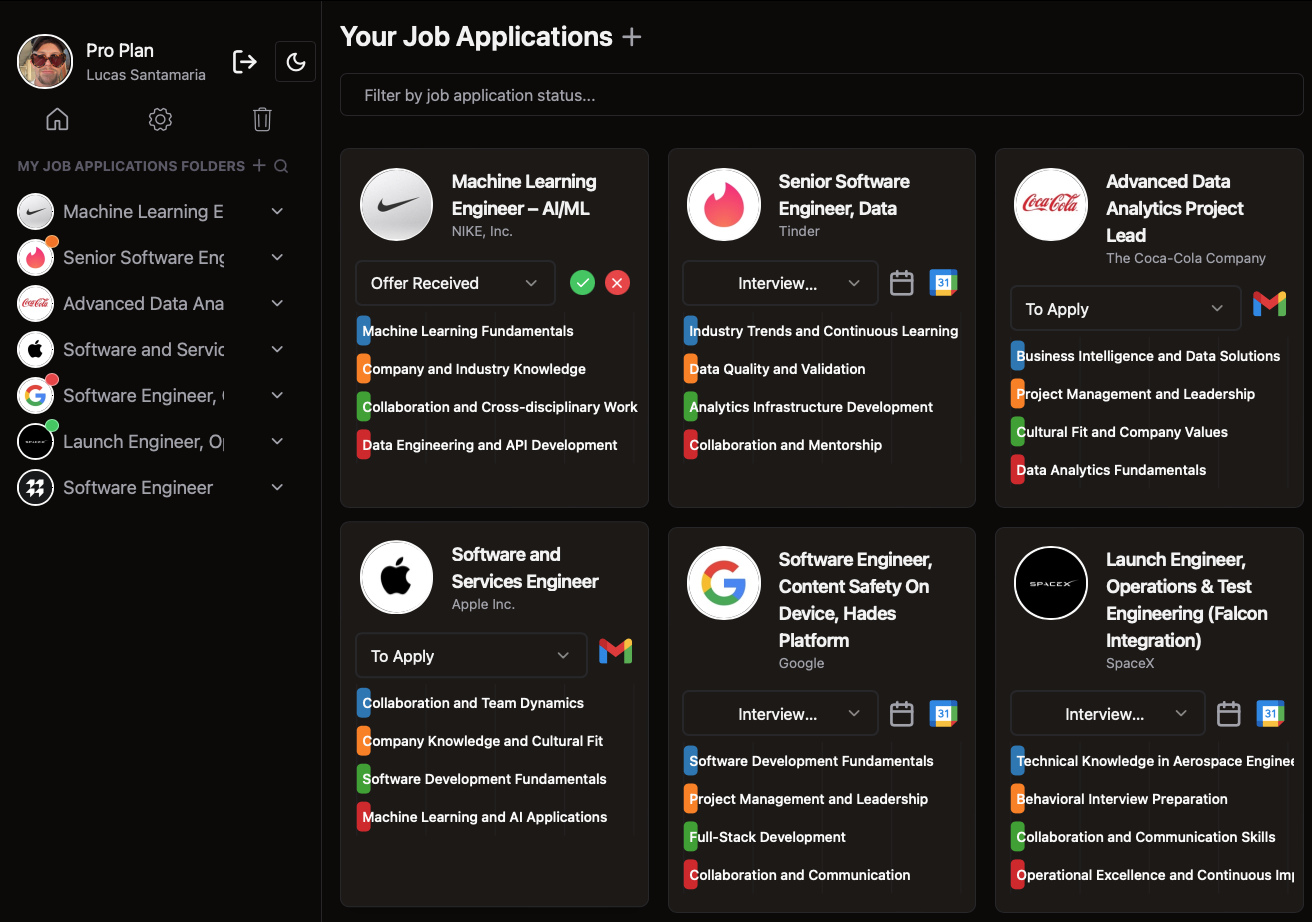Open Interview status dropdown on Google card

coord(780,714)
